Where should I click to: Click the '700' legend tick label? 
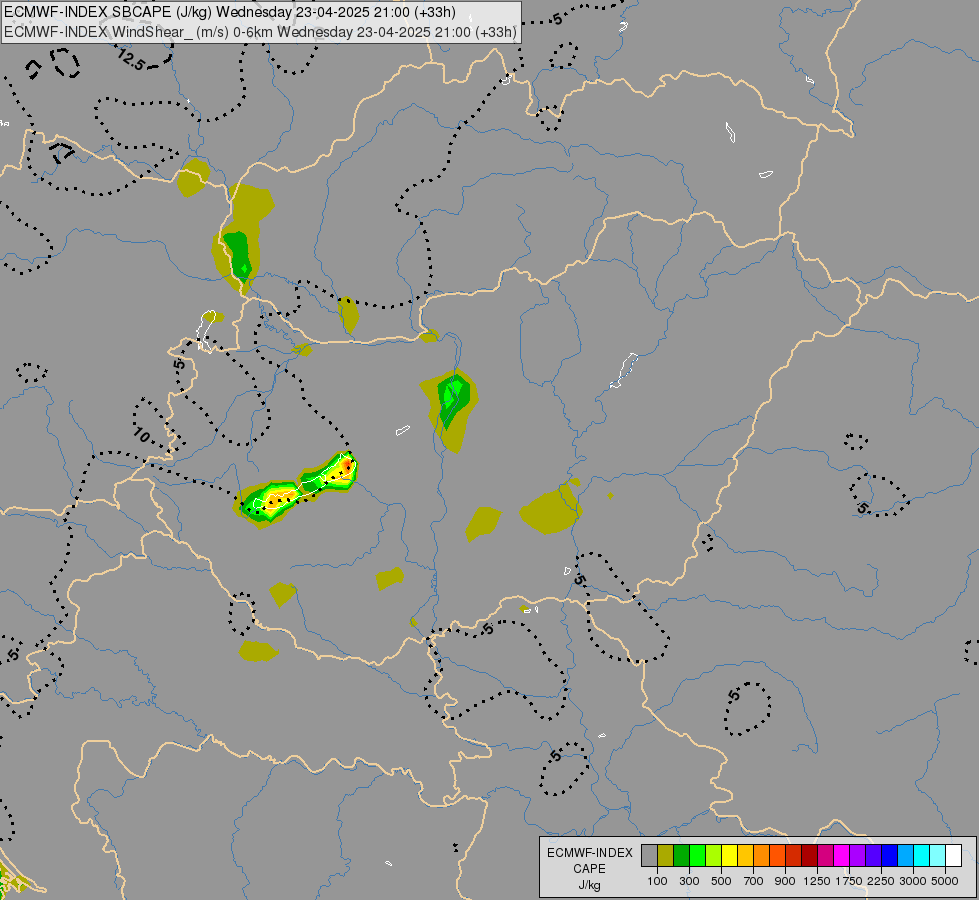[x=753, y=881]
